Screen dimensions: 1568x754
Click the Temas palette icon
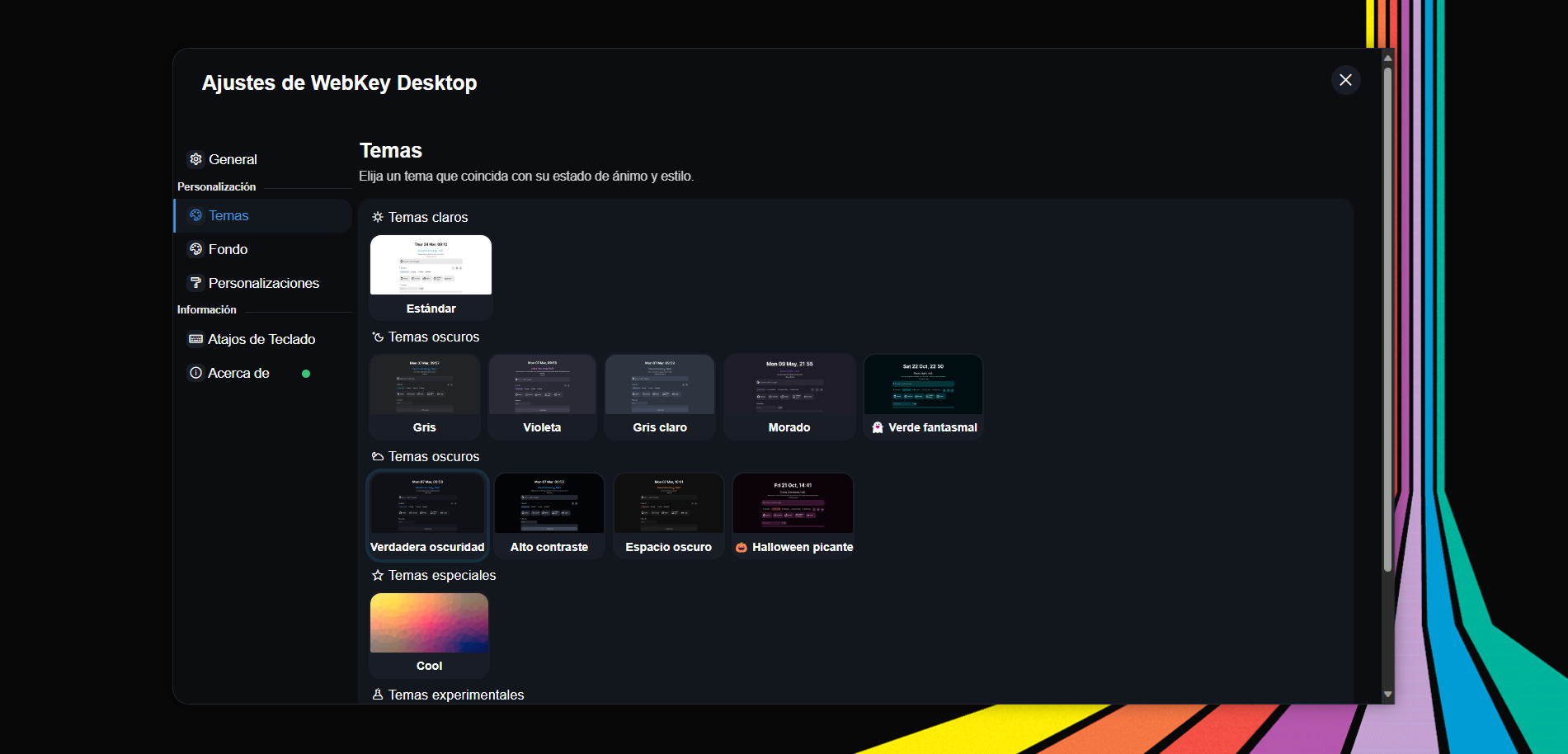click(x=195, y=215)
